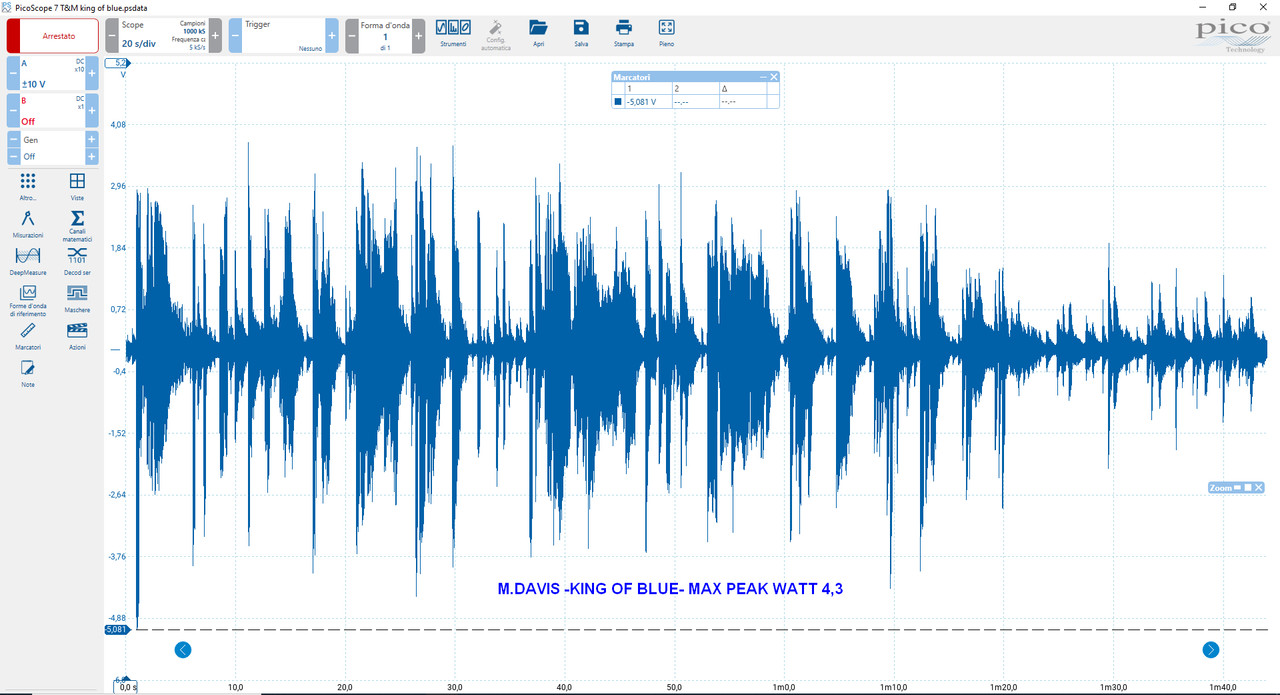The width and height of the screenshot is (1280, 695).
Task: Increase Scope timebase with plus
Action: pyautogui.click(x=215, y=36)
